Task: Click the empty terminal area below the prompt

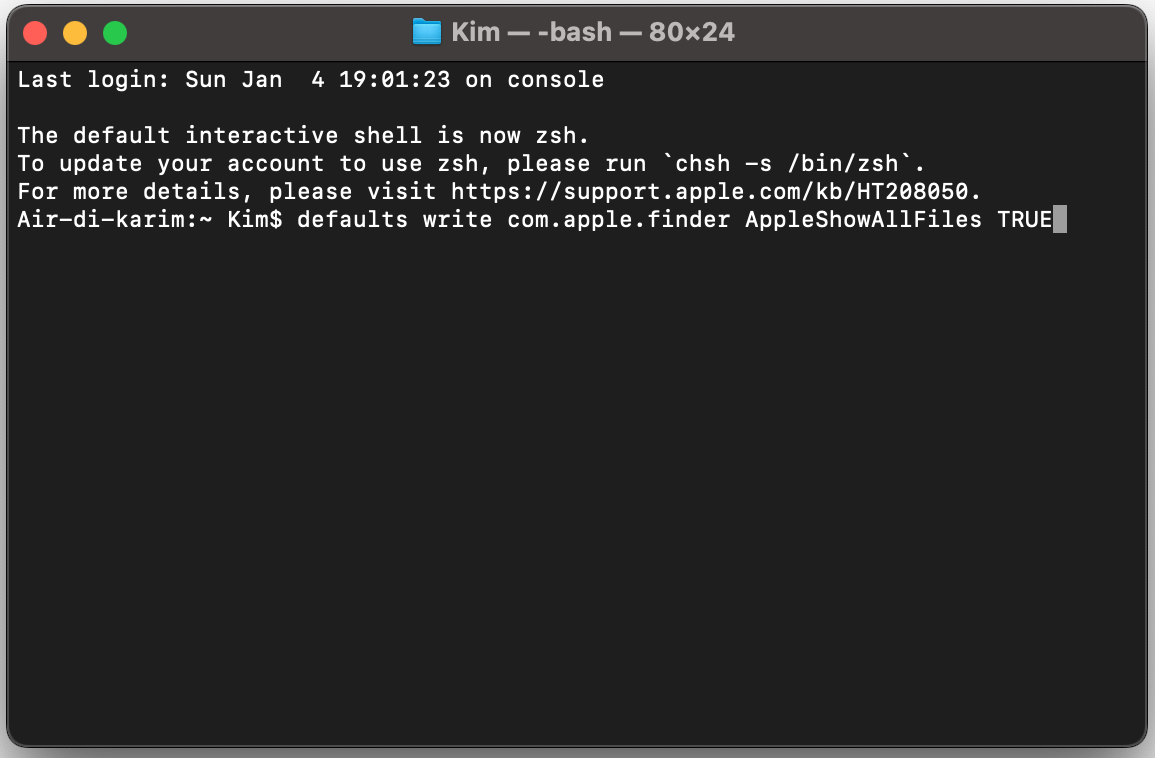Action: point(577,480)
